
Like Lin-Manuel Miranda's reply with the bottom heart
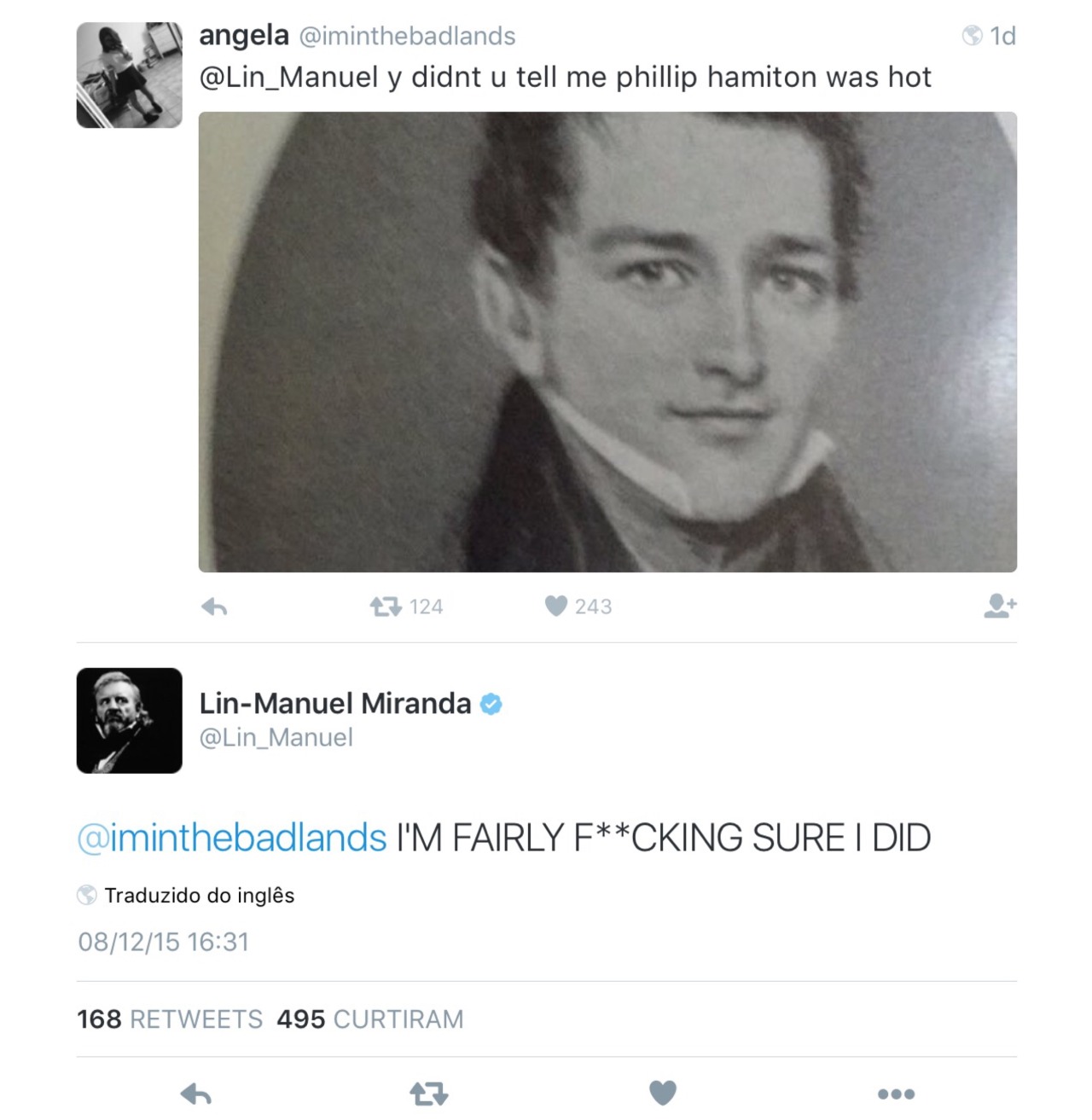coord(662,1093)
